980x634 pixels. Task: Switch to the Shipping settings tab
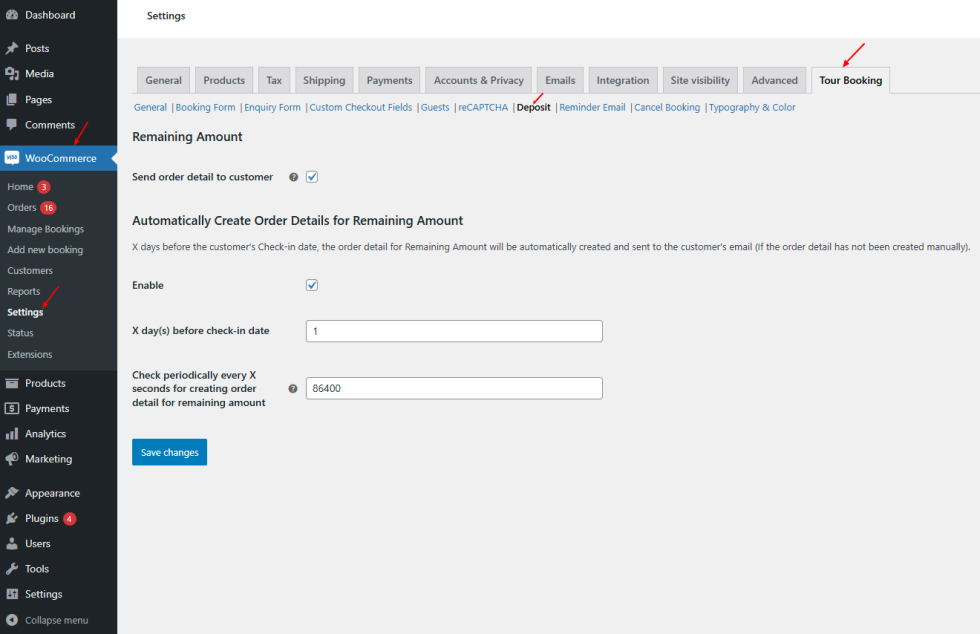coord(324,81)
